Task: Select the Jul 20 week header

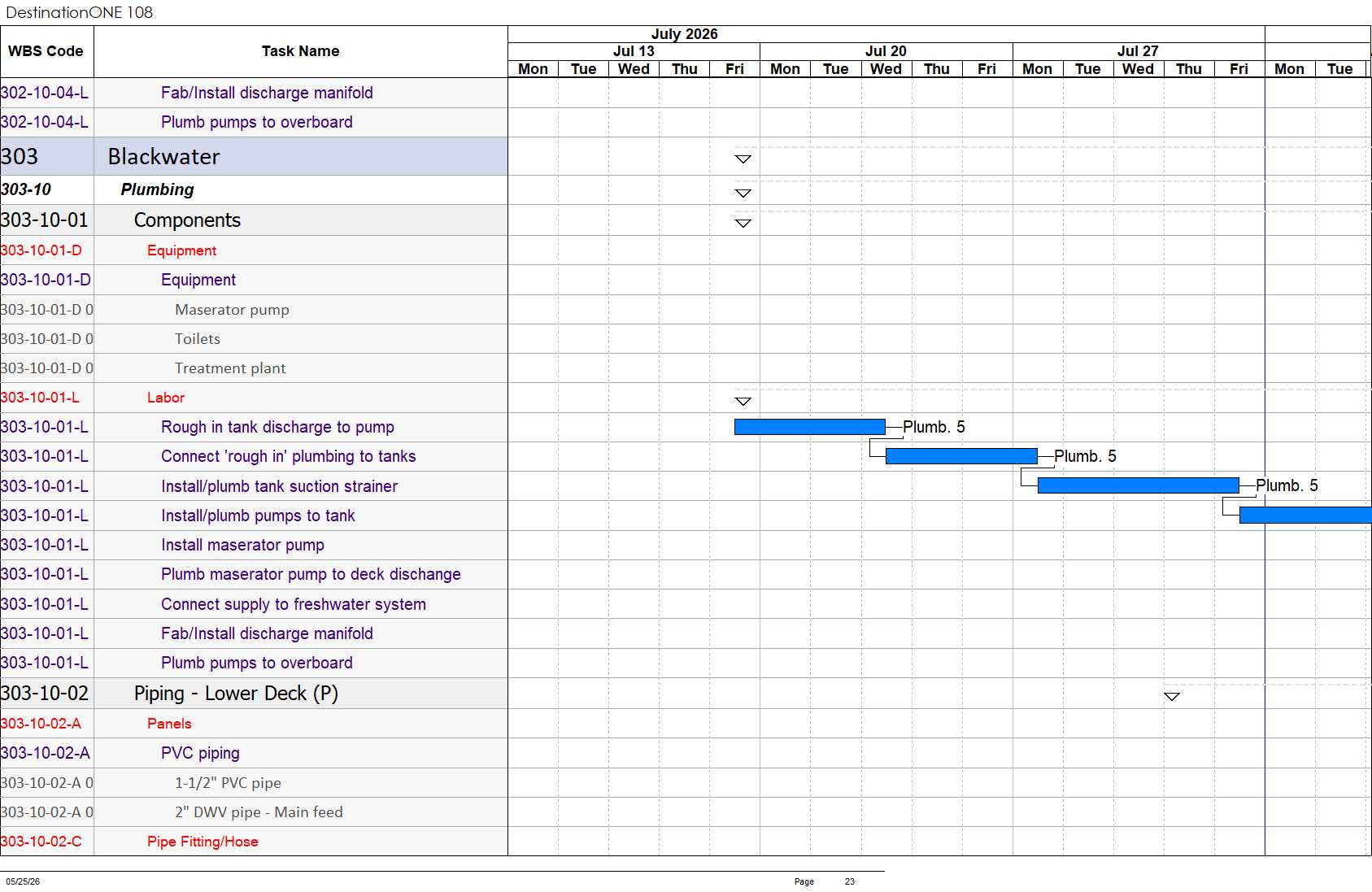Action: (x=886, y=51)
